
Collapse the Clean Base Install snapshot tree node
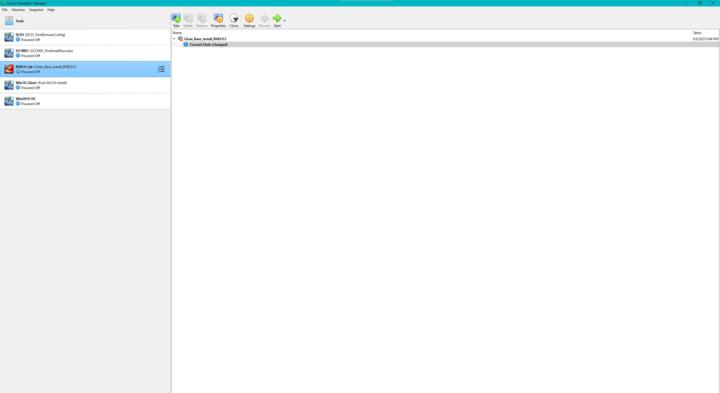[x=174, y=39]
